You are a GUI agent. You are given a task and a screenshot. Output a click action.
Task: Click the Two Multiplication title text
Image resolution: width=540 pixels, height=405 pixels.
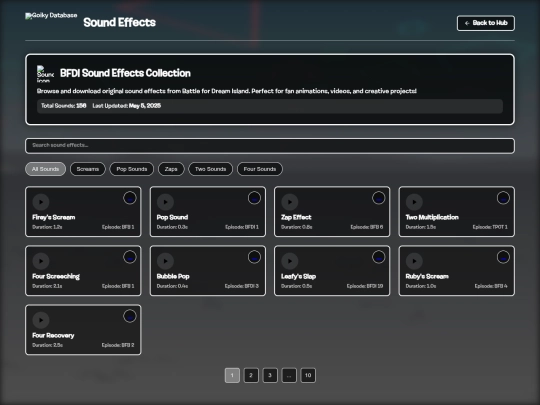432,217
